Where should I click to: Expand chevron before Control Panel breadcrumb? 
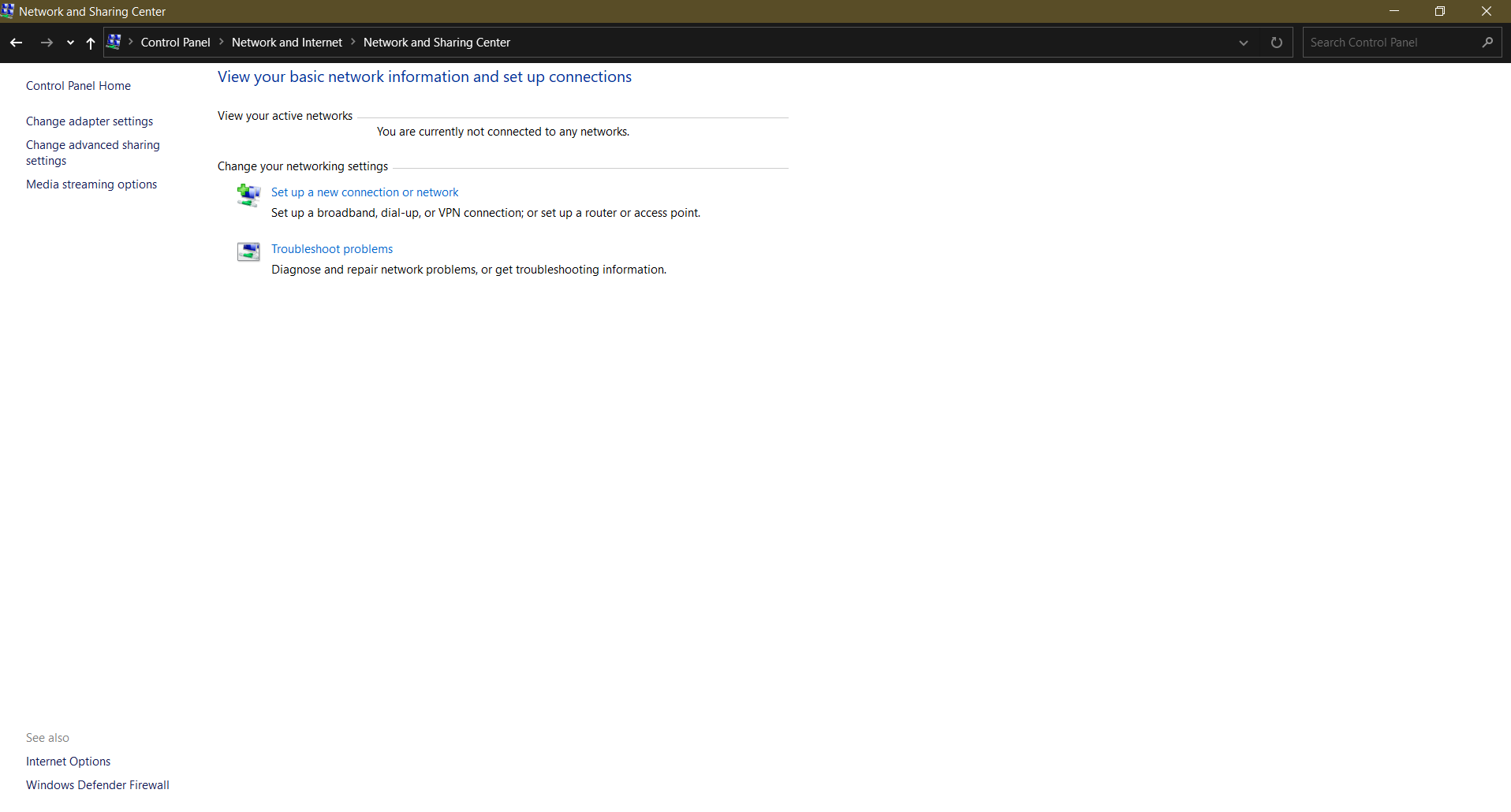coord(131,42)
